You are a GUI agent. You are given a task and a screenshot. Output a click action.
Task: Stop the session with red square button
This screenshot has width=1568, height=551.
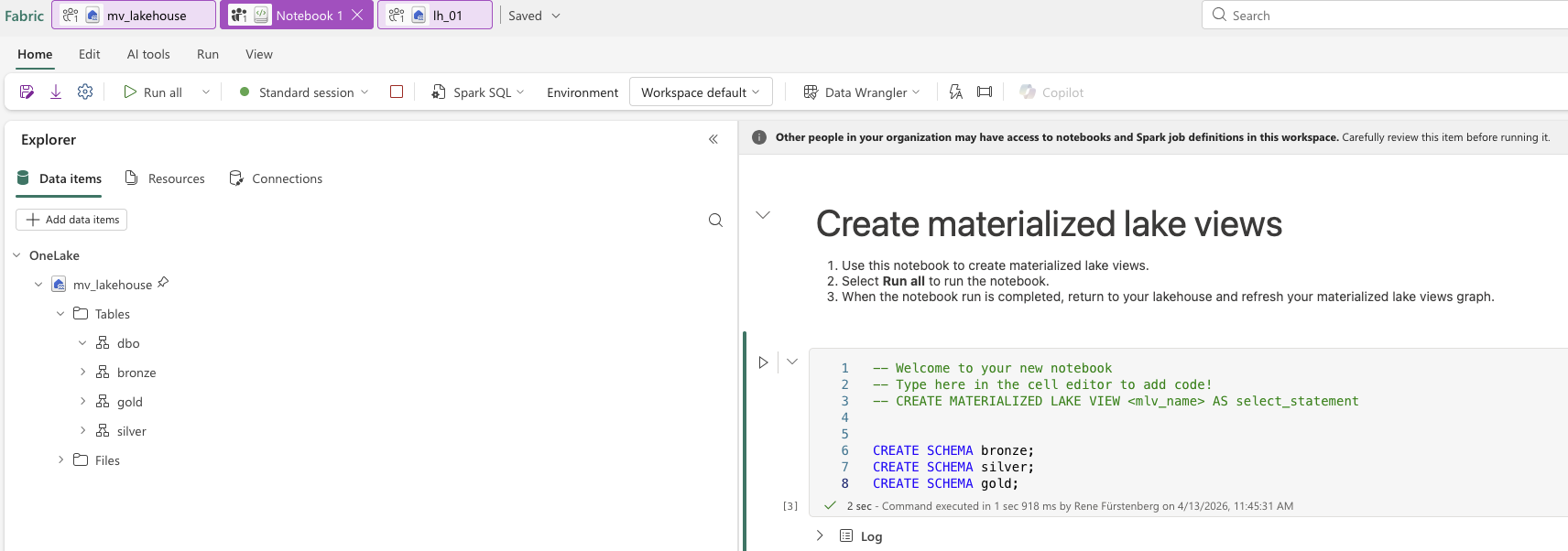pos(397,92)
